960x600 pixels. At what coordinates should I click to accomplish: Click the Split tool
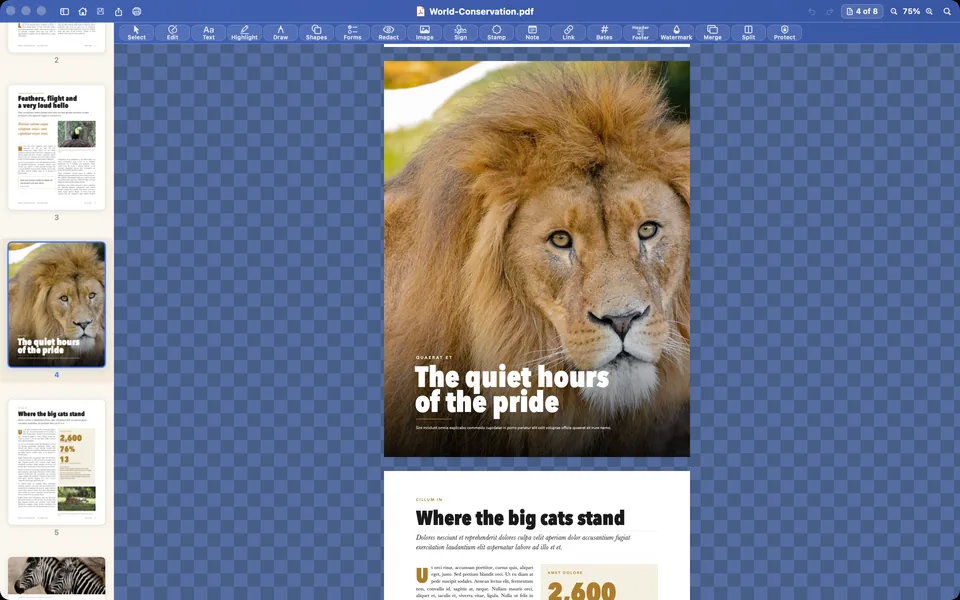(x=749, y=33)
